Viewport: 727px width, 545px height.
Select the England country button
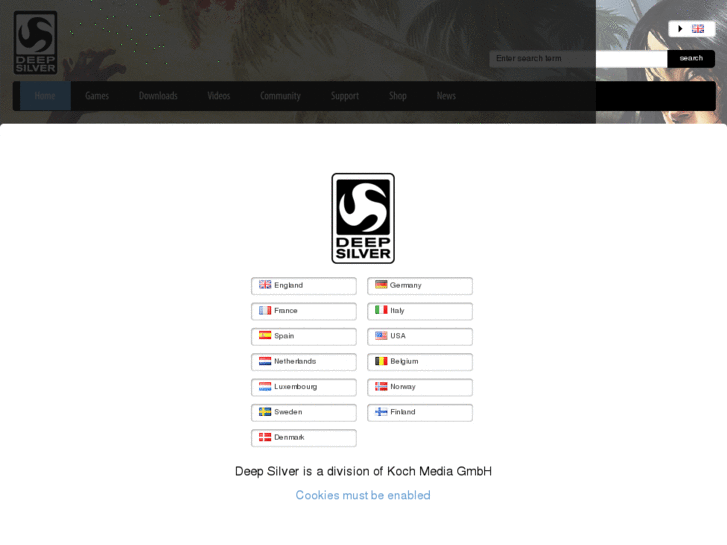pos(304,286)
